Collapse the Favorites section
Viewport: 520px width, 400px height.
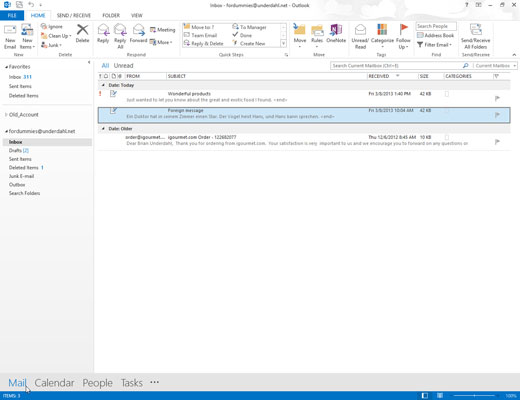(x=6, y=67)
